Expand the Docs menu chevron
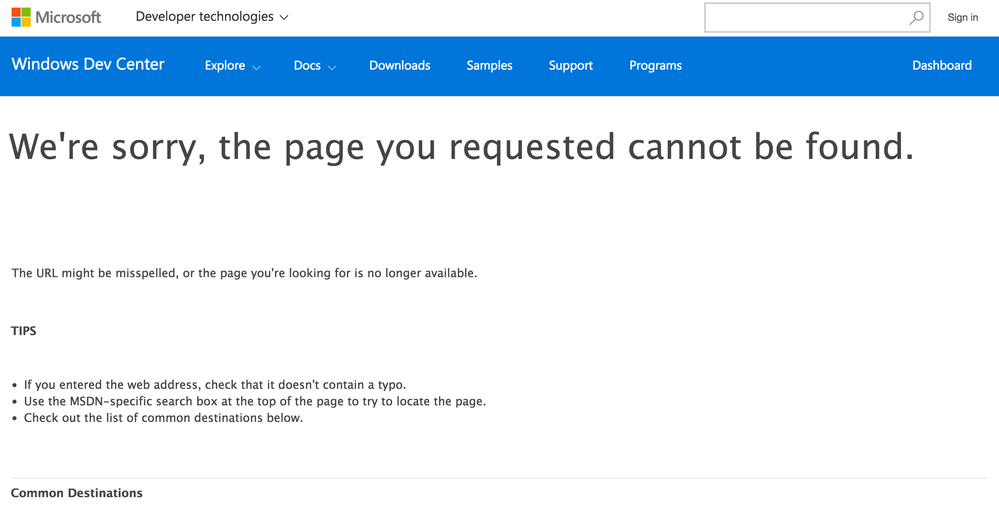999x518 pixels. point(332,67)
